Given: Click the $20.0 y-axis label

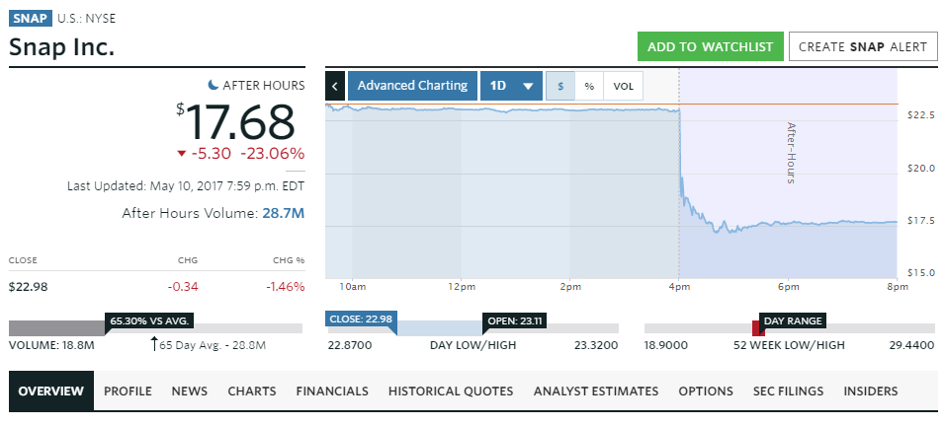Looking at the screenshot, I should [x=921, y=168].
